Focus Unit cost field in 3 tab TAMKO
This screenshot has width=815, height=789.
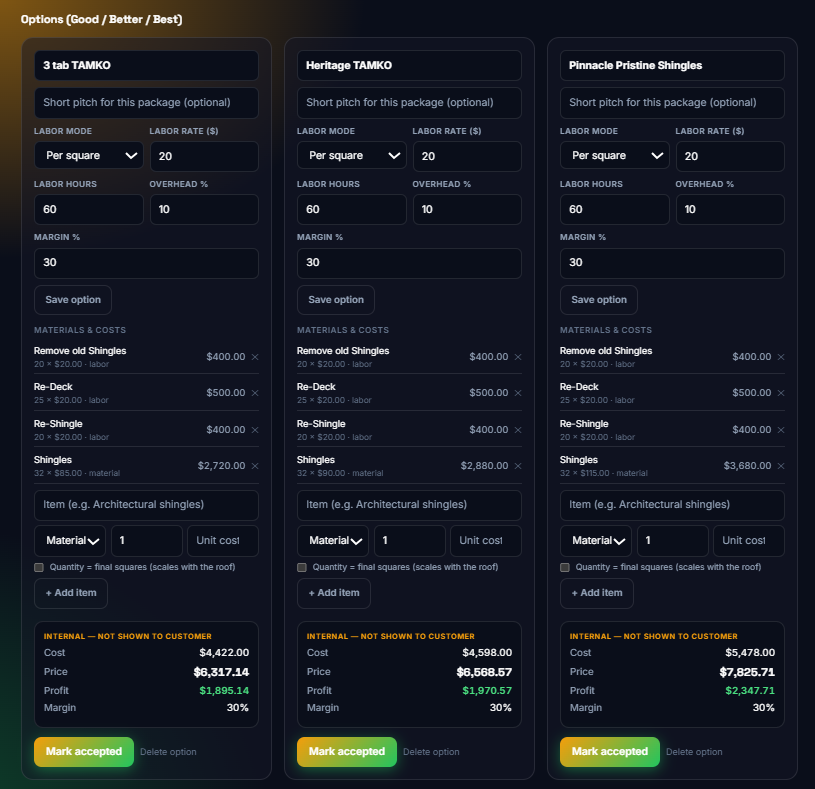[223, 541]
